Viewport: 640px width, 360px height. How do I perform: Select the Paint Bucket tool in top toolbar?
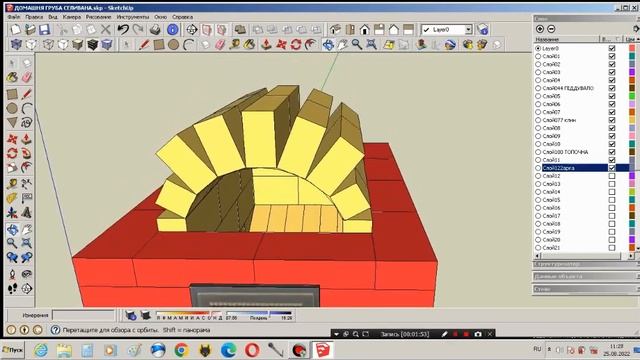click(x=249, y=44)
